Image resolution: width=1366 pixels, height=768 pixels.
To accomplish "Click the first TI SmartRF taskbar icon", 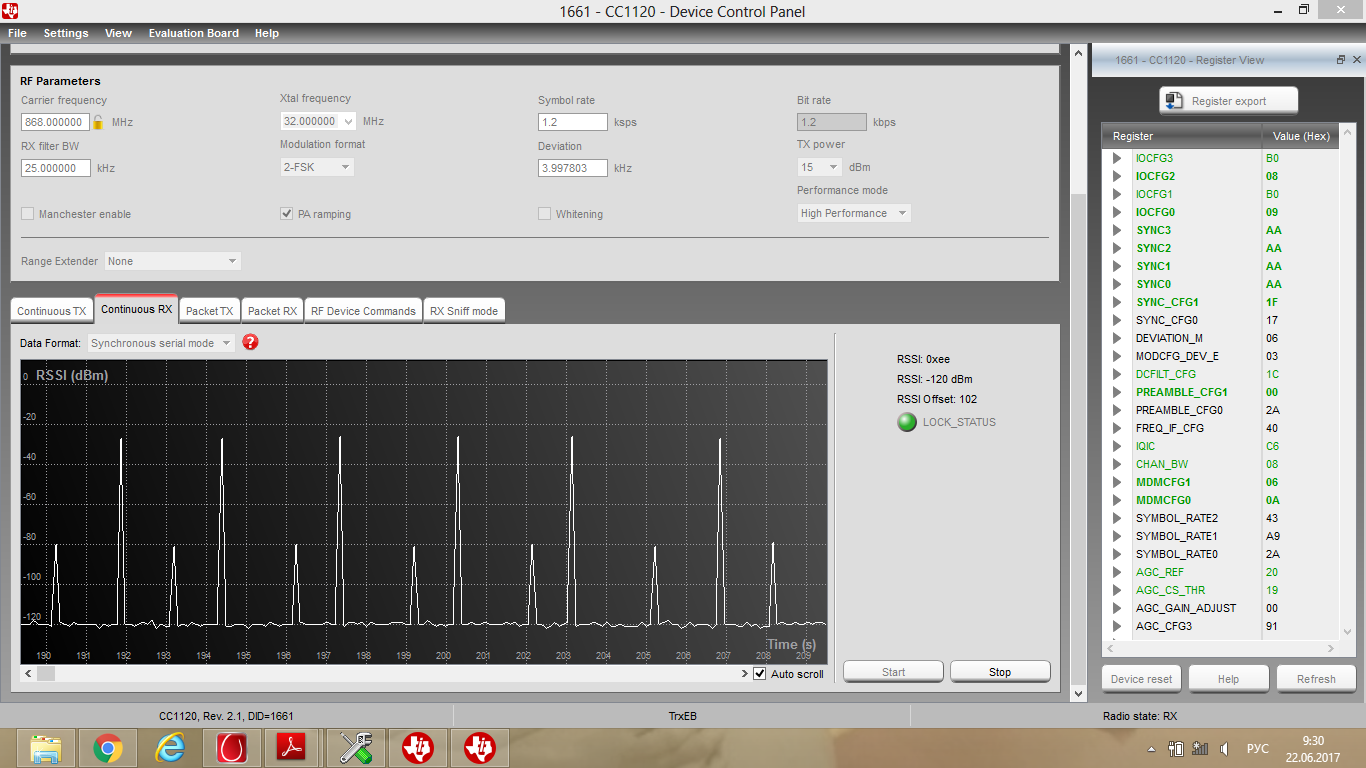I will coord(418,748).
